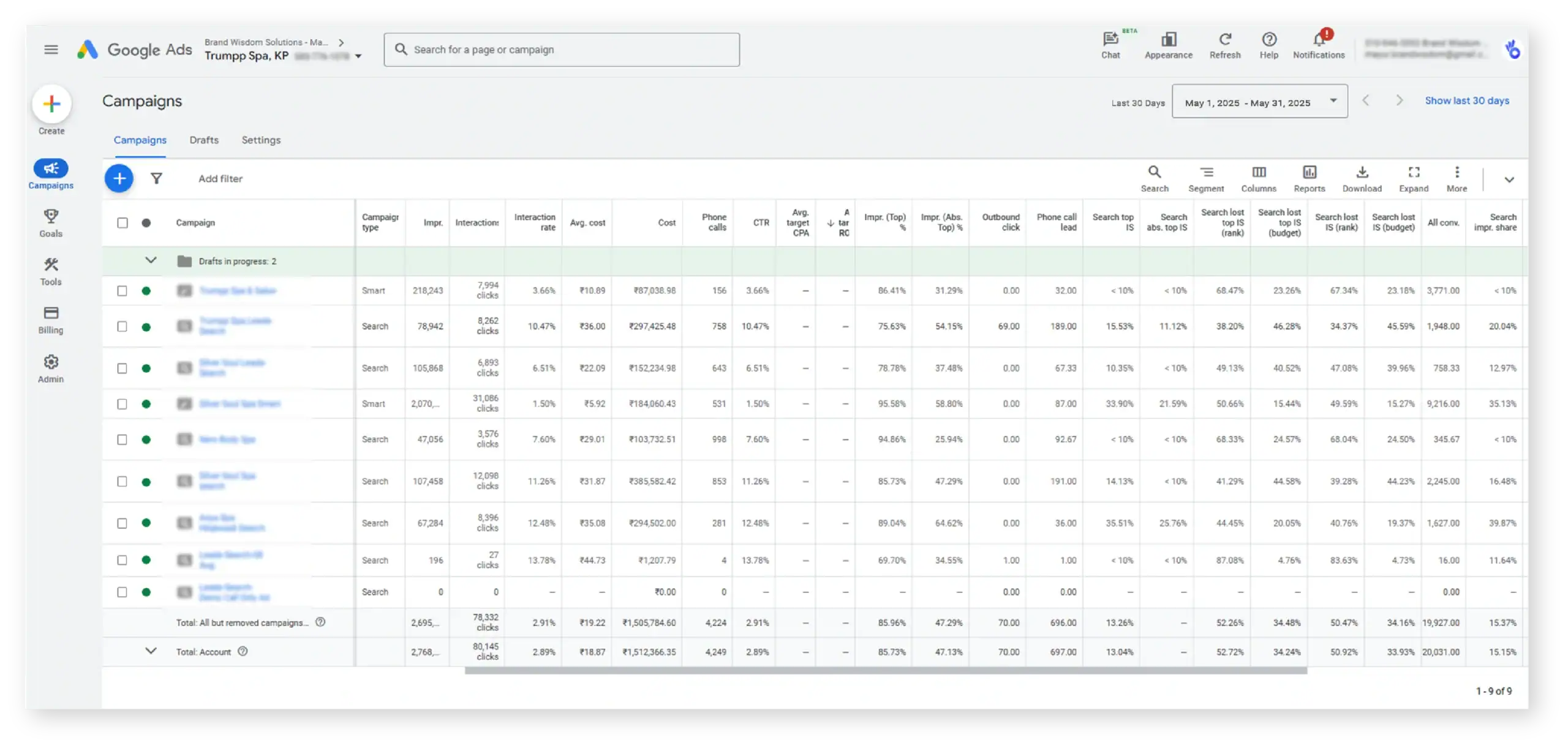Check the campaign with 67,284 impressions
Viewport: 1568px width, 748px height.
(x=123, y=523)
